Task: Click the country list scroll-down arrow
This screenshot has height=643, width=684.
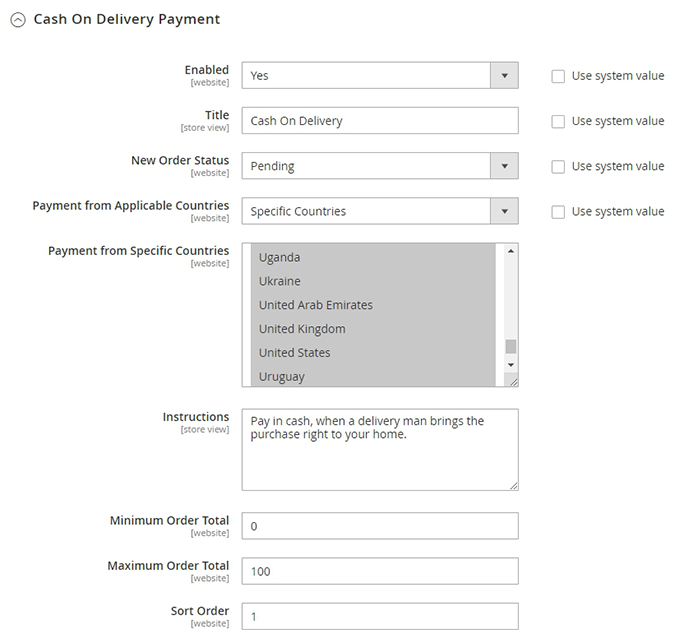Action: click(511, 366)
